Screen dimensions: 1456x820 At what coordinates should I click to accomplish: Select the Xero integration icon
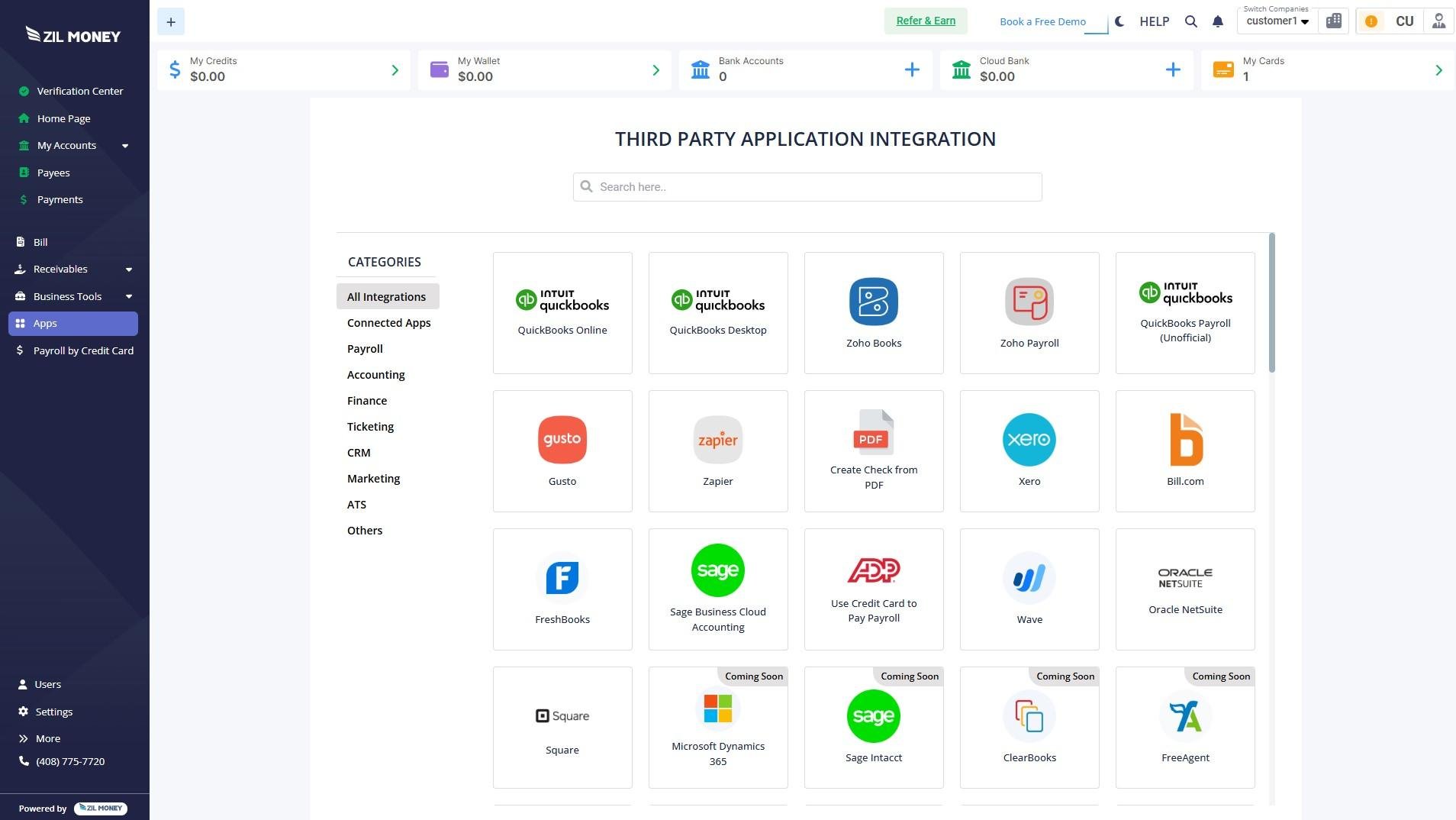tap(1029, 440)
